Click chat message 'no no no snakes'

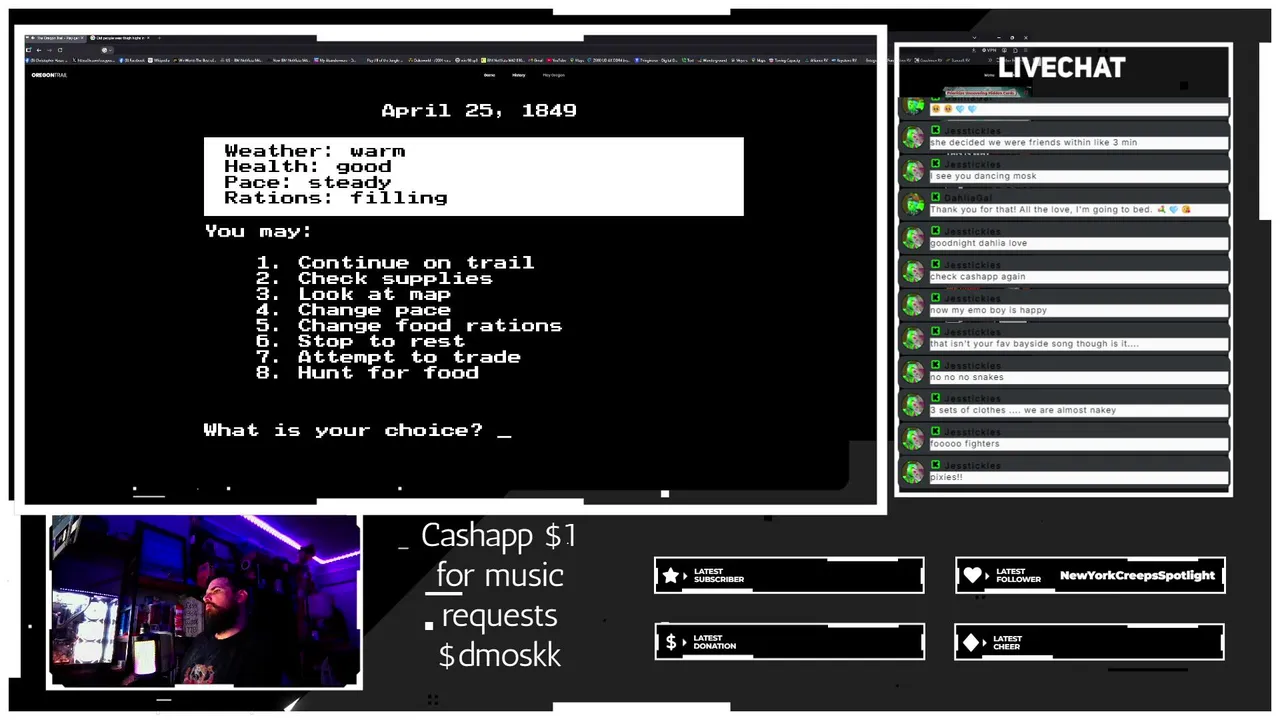pyautogui.click(x=966, y=377)
